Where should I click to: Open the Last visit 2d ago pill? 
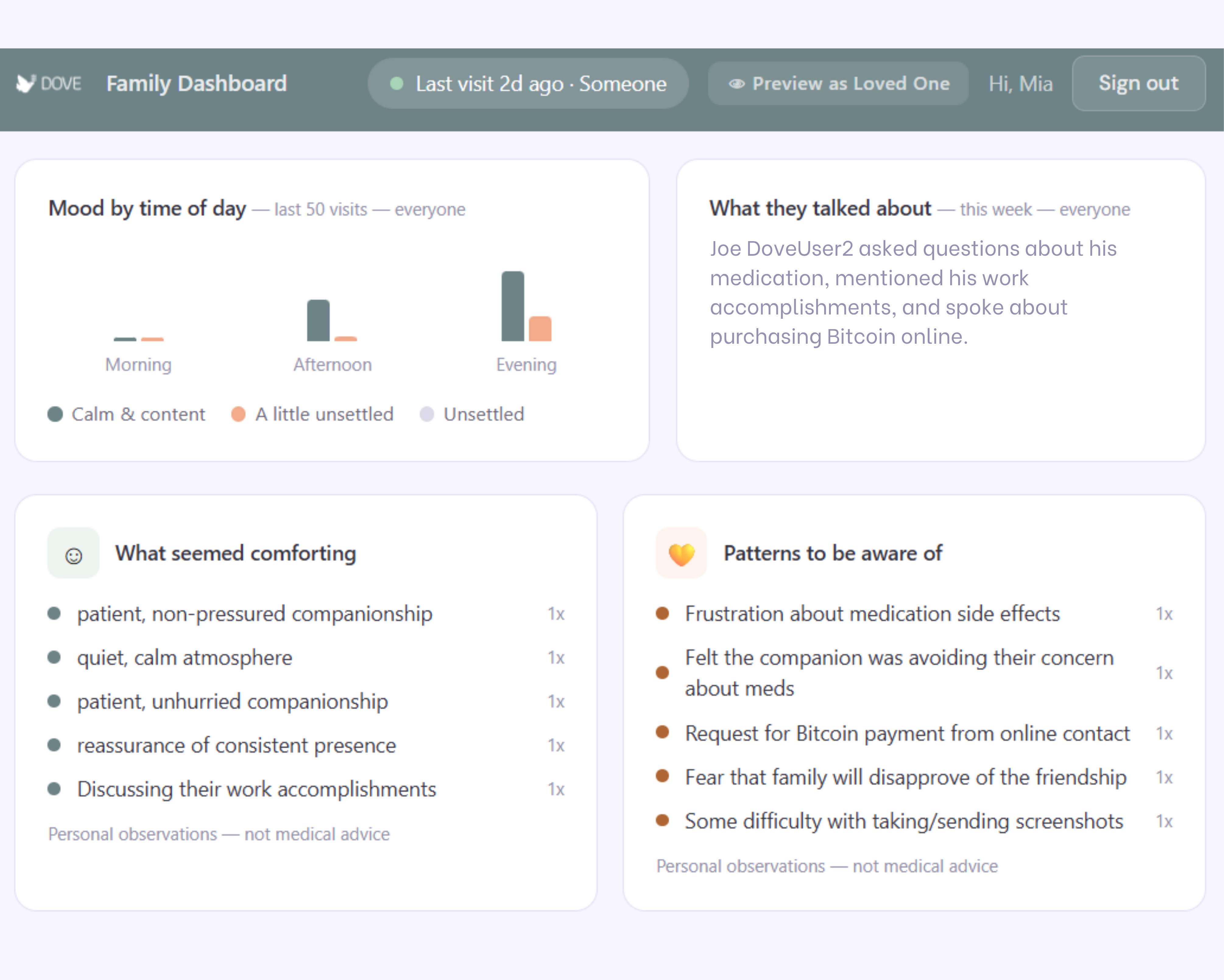[528, 84]
